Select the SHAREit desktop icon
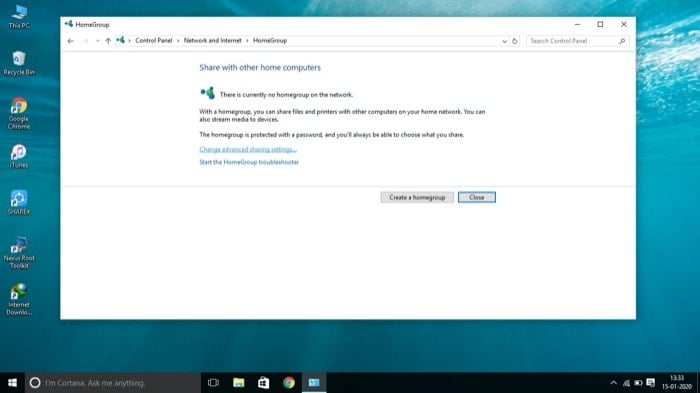The width and height of the screenshot is (700, 393). point(19,202)
